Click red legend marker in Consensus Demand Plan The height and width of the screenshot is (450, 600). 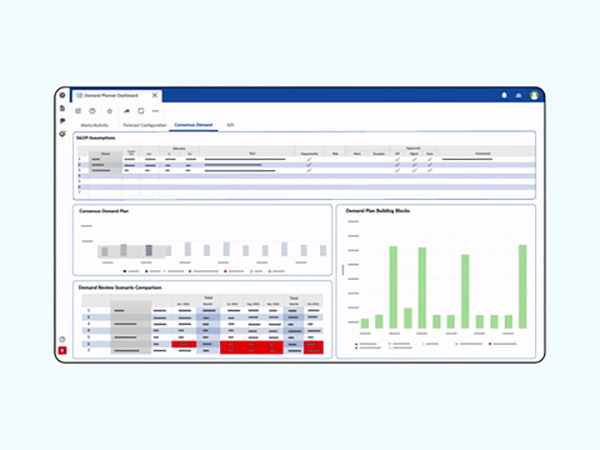[x=225, y=271]
